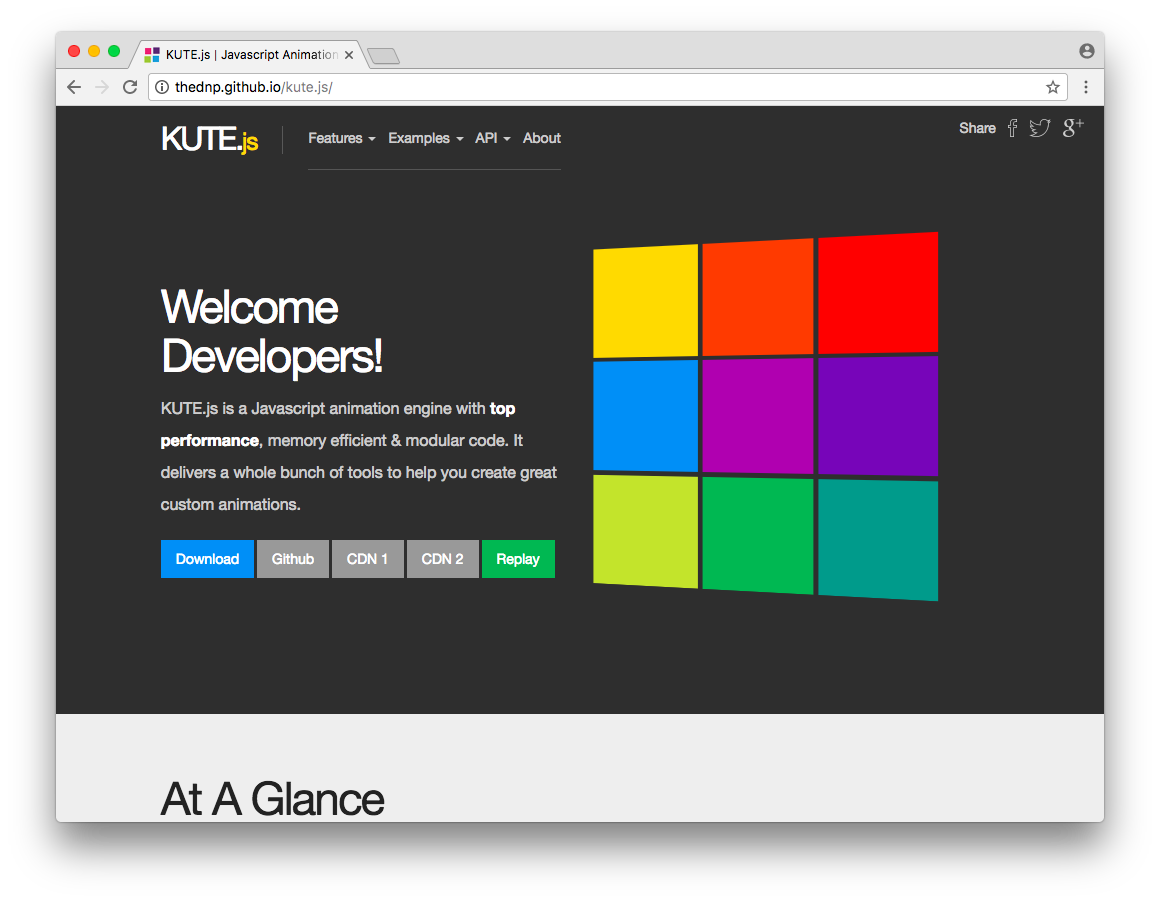Click the CDN 2 button
The width and height of the screenshot is (1160, 902).
[x=442, y=559]
